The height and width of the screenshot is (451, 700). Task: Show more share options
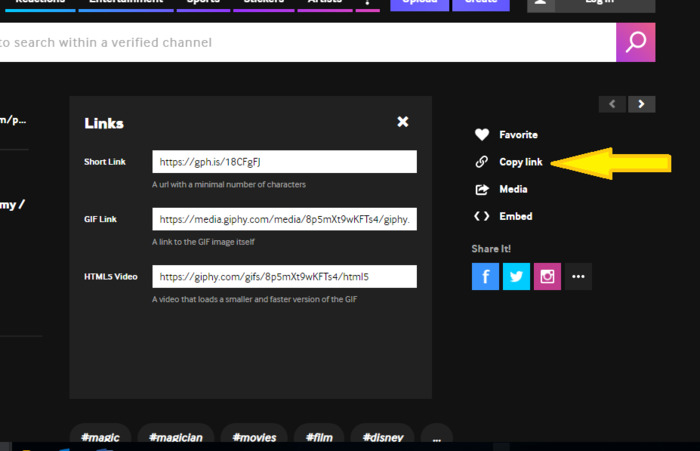coord(578,277)
